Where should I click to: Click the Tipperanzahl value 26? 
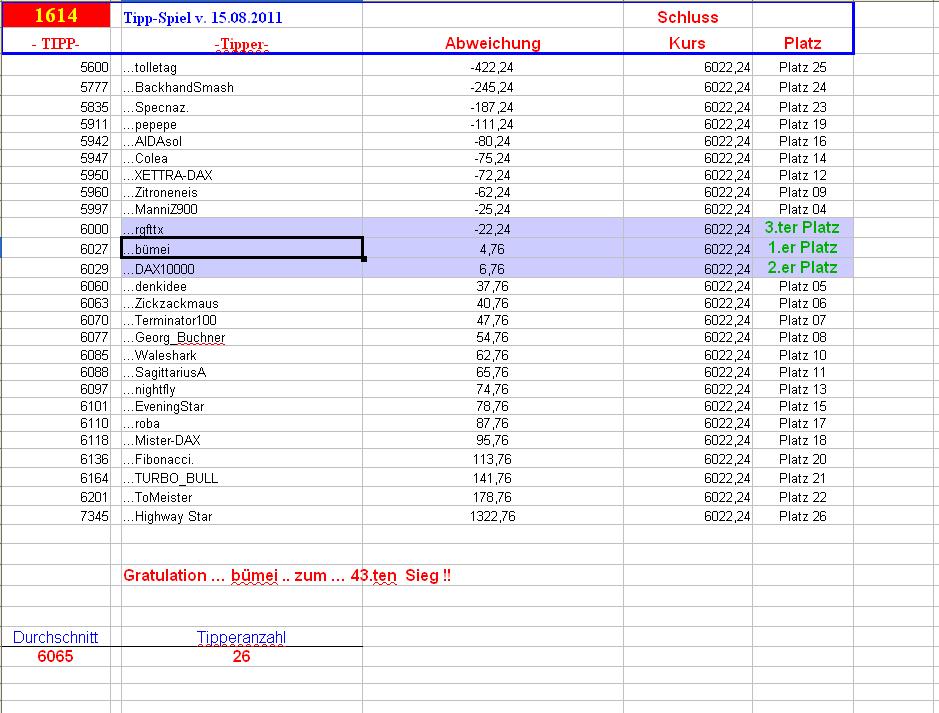(240, 655)
